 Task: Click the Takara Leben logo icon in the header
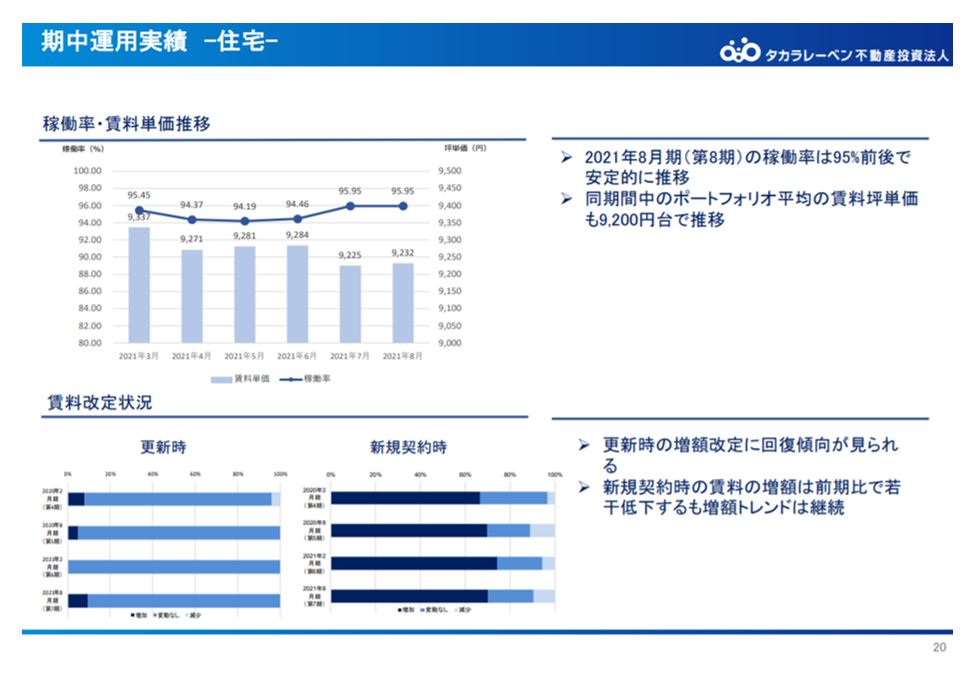[x=740, y=50]
